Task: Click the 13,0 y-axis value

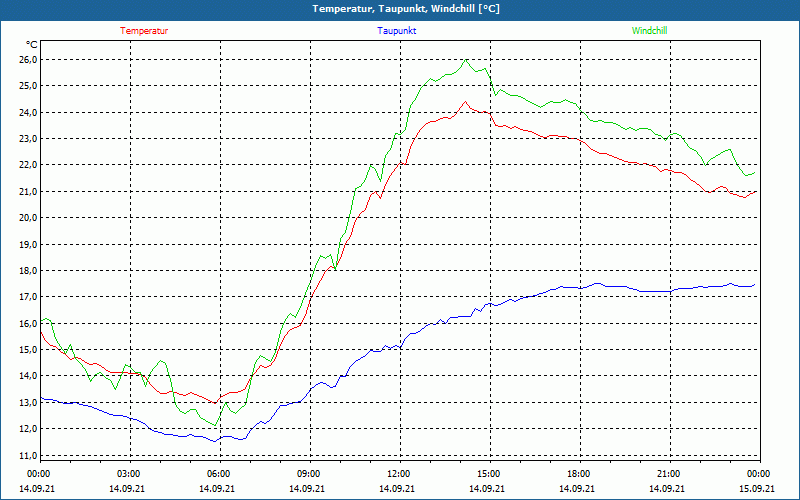Action: click(x=29, y=403)
